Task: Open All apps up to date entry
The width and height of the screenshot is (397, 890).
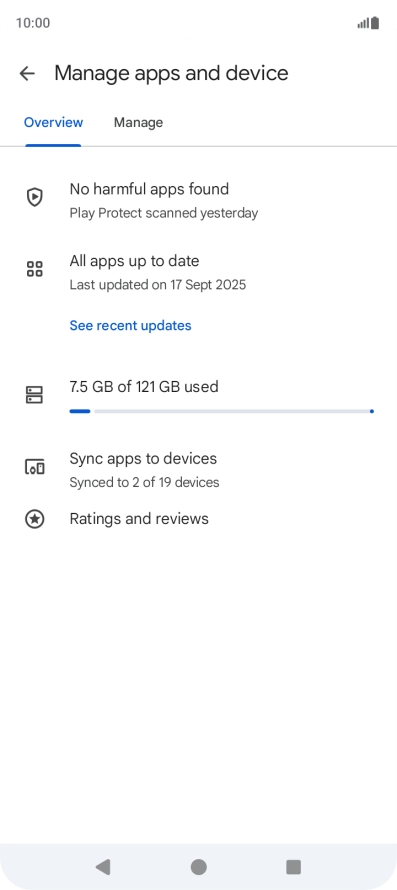Action: pos(198,272)
